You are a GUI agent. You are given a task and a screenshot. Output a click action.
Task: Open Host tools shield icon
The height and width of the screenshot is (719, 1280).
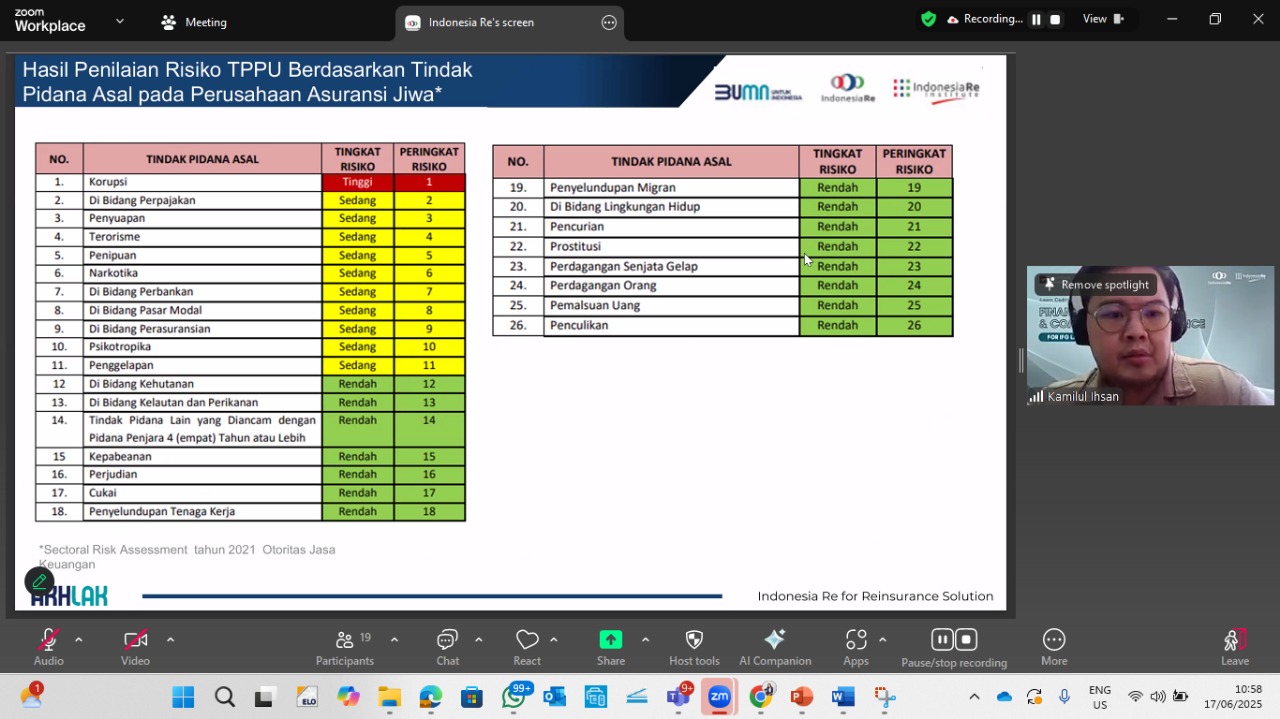[x=694, y=647]
